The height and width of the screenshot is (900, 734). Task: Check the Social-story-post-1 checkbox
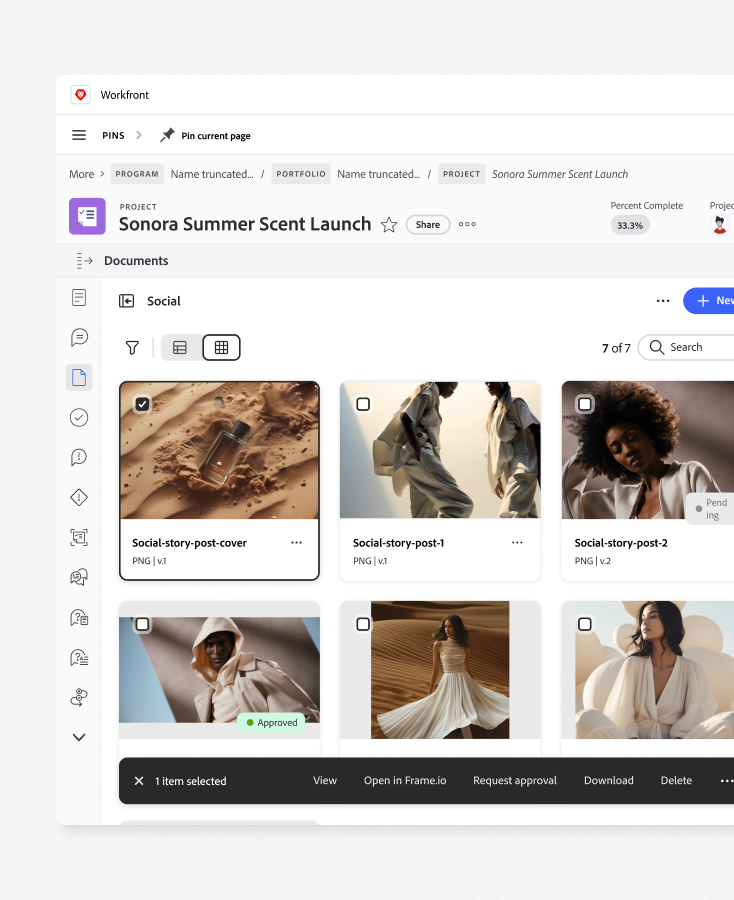click(363, 404)
